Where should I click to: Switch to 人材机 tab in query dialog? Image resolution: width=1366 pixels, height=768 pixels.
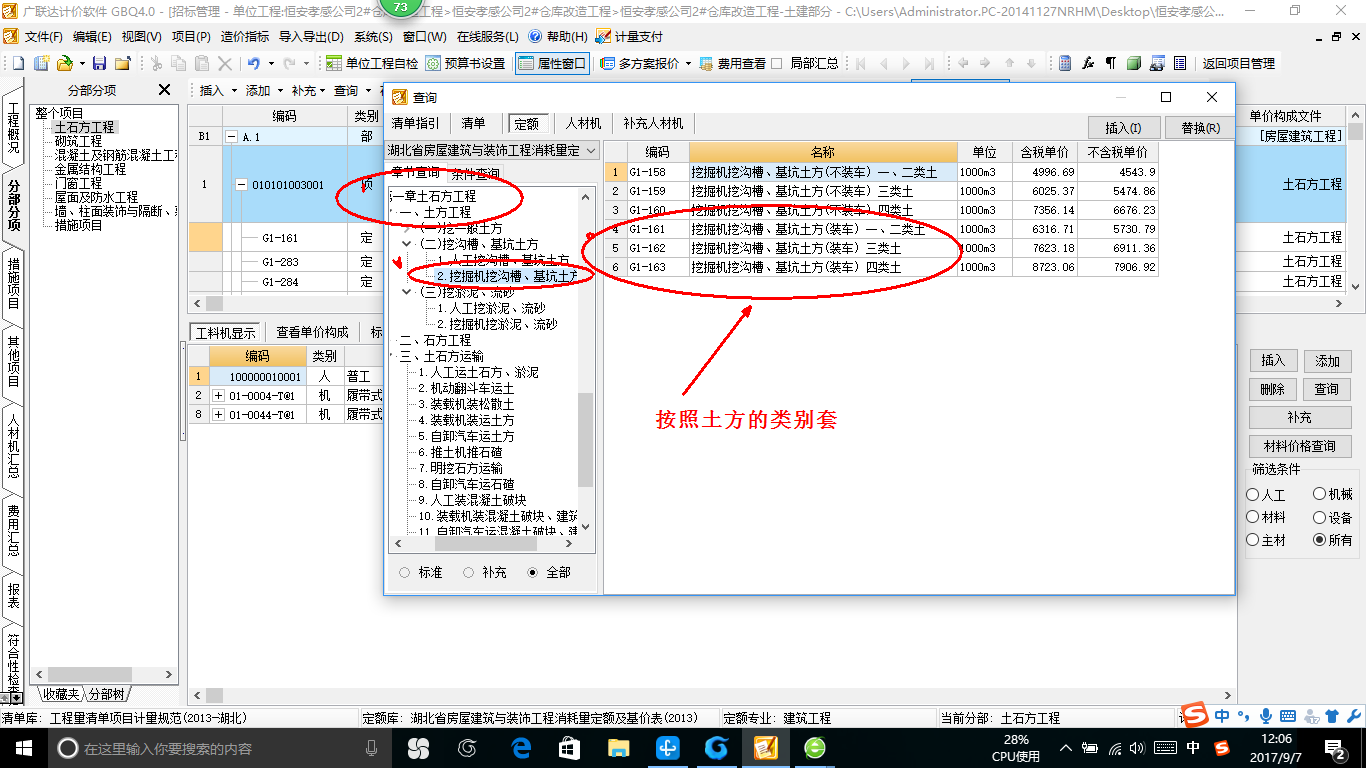(x=583, y=123)
